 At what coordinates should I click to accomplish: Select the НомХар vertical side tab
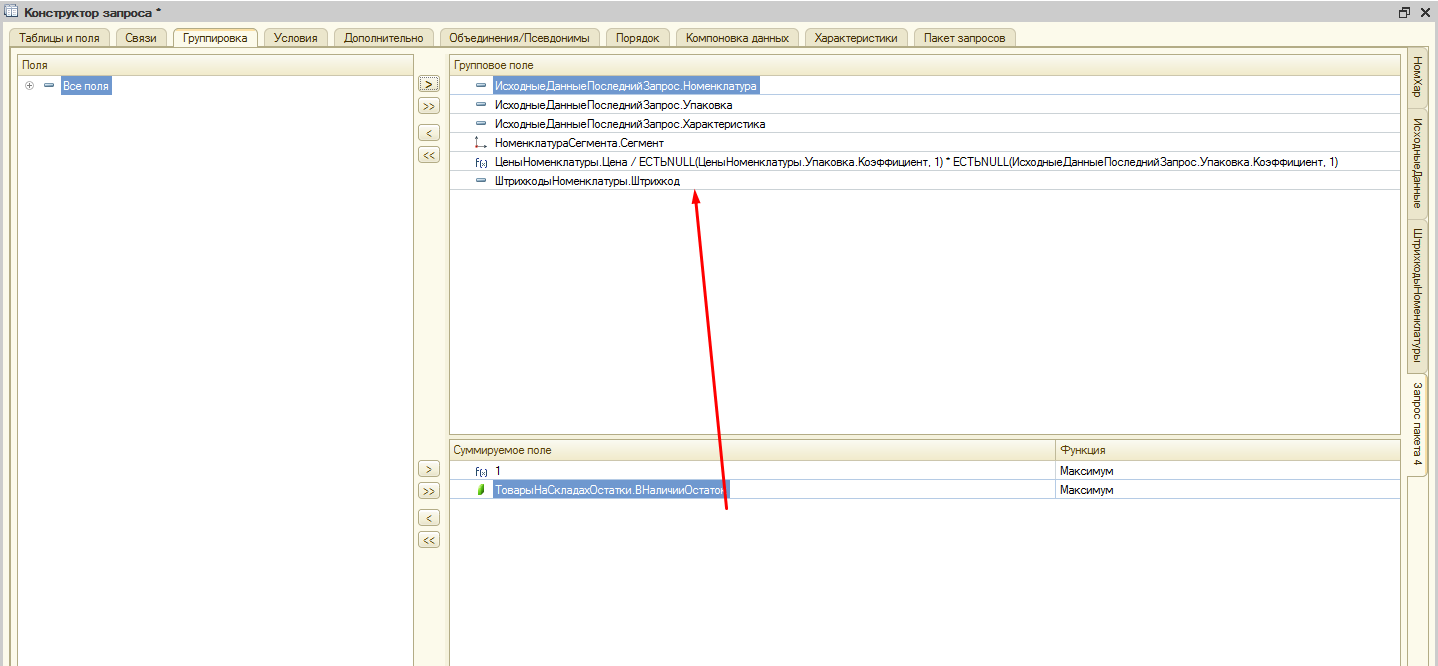pyautogui.click(x=1417, y=77)
